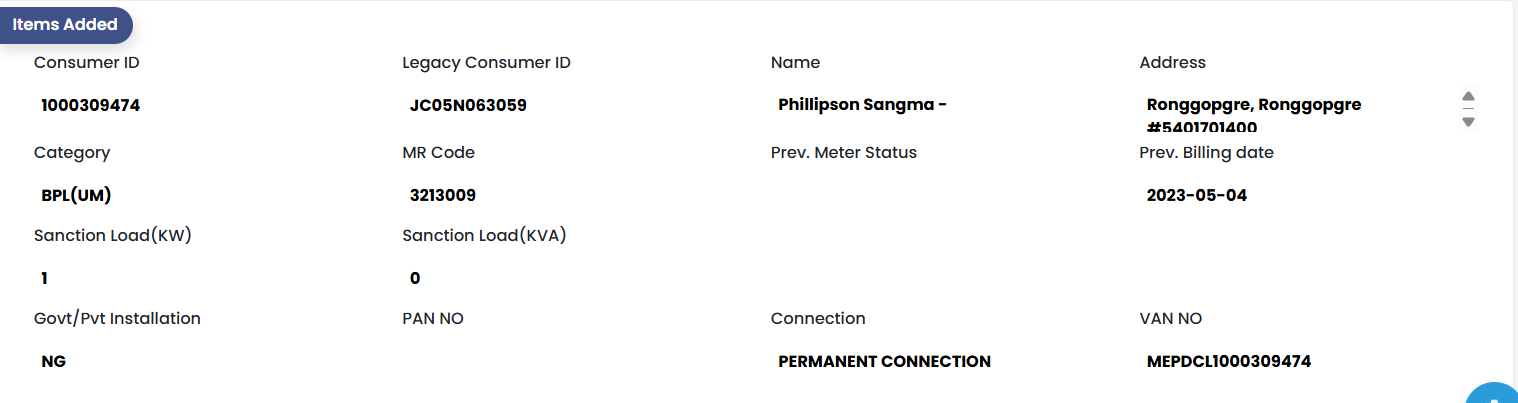Viewport: 1518px width, 403px height.
Task: Click the Prev. Meter Status label
Action: pyautogui.click(x=843, y=153)
